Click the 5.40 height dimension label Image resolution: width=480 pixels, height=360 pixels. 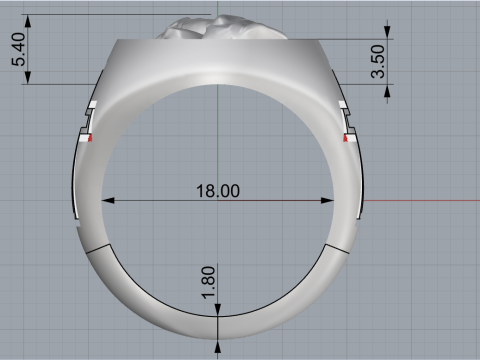point(19,49)
